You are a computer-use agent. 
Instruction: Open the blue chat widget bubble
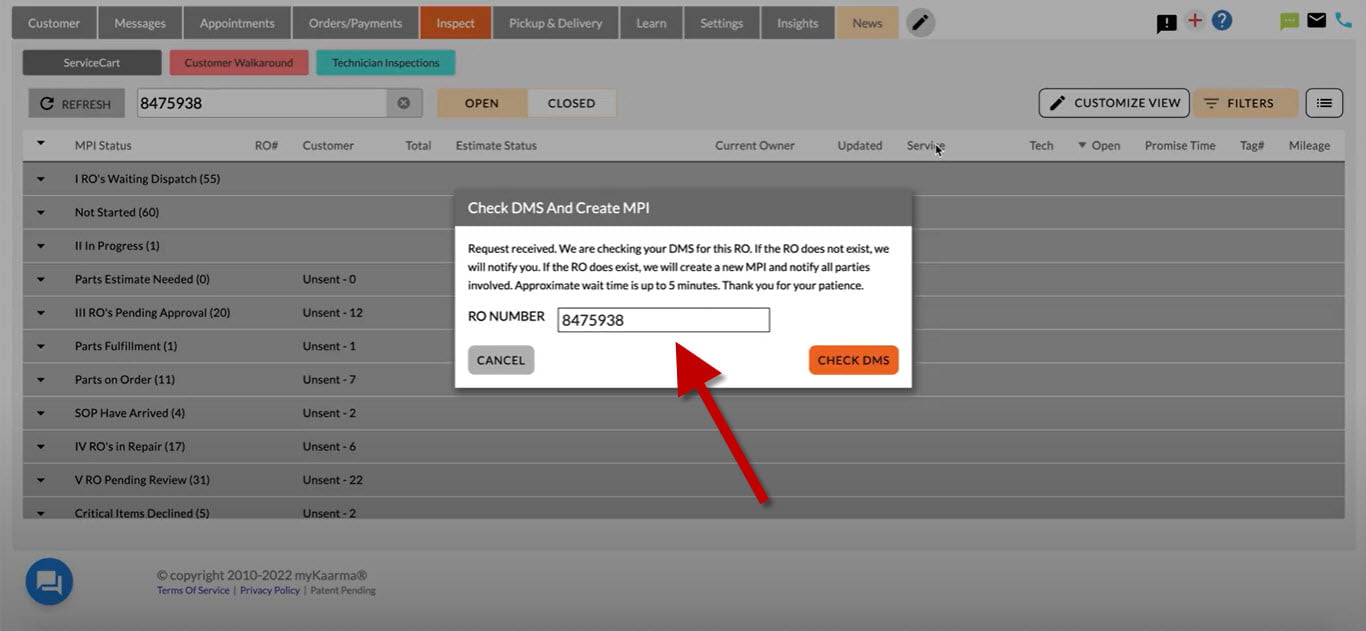click(49, 581)
